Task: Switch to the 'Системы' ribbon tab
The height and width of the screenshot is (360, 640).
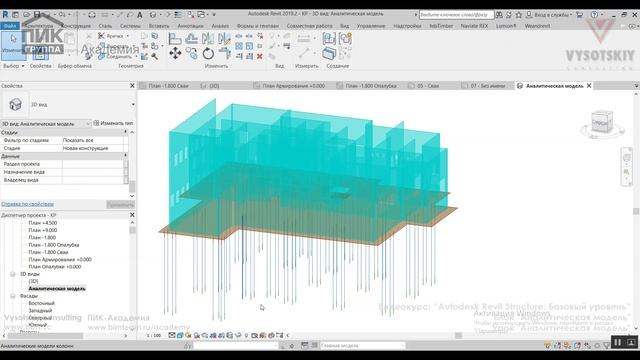Action: pos(130,26)
